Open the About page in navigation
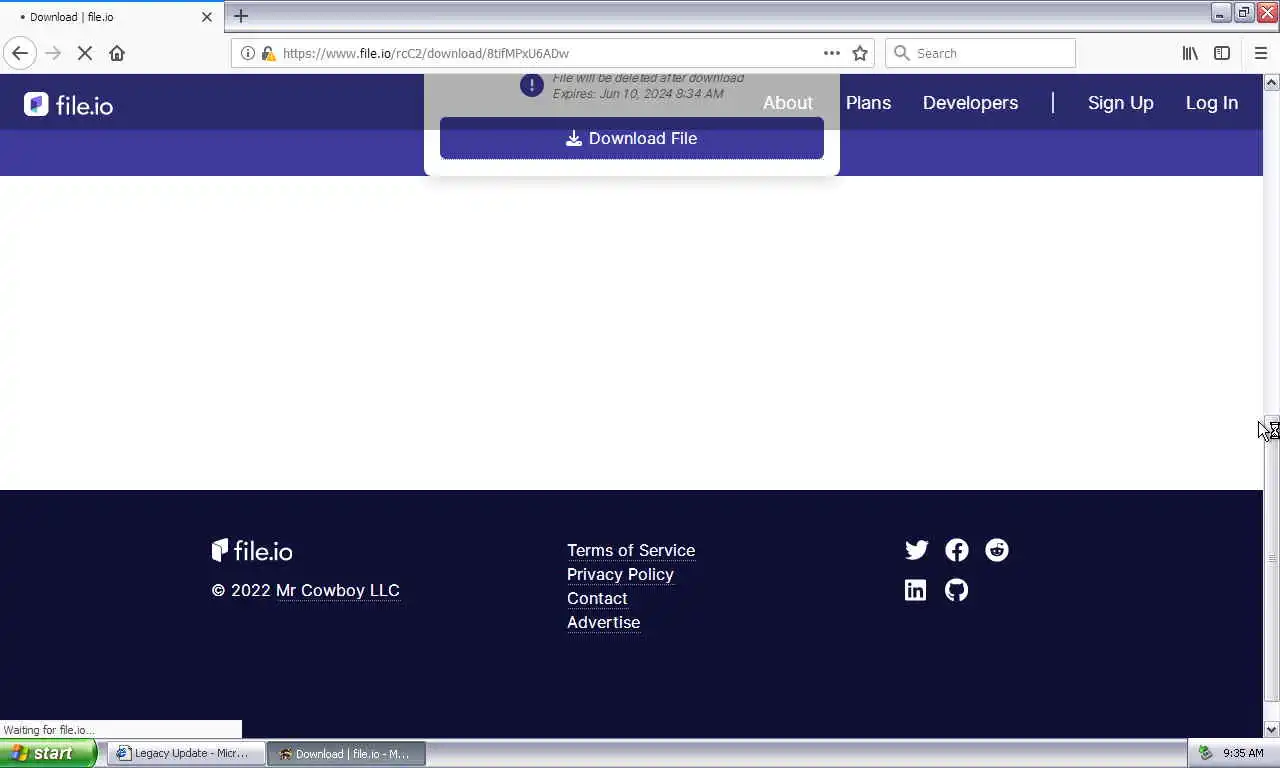This screenshot has width=1280, height=768. (x=788, y=103)
